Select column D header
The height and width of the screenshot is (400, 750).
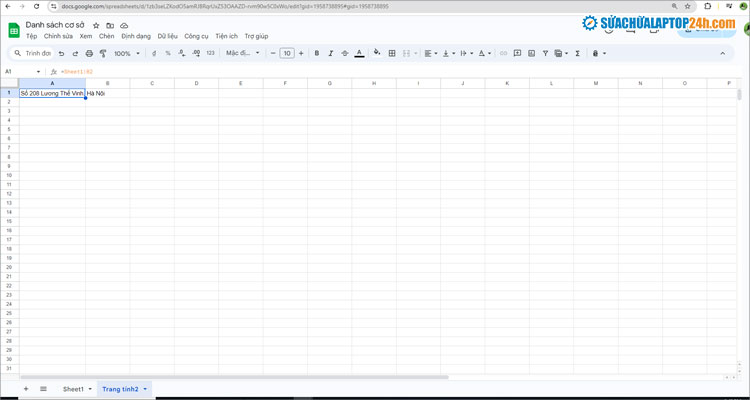point(197,83)
